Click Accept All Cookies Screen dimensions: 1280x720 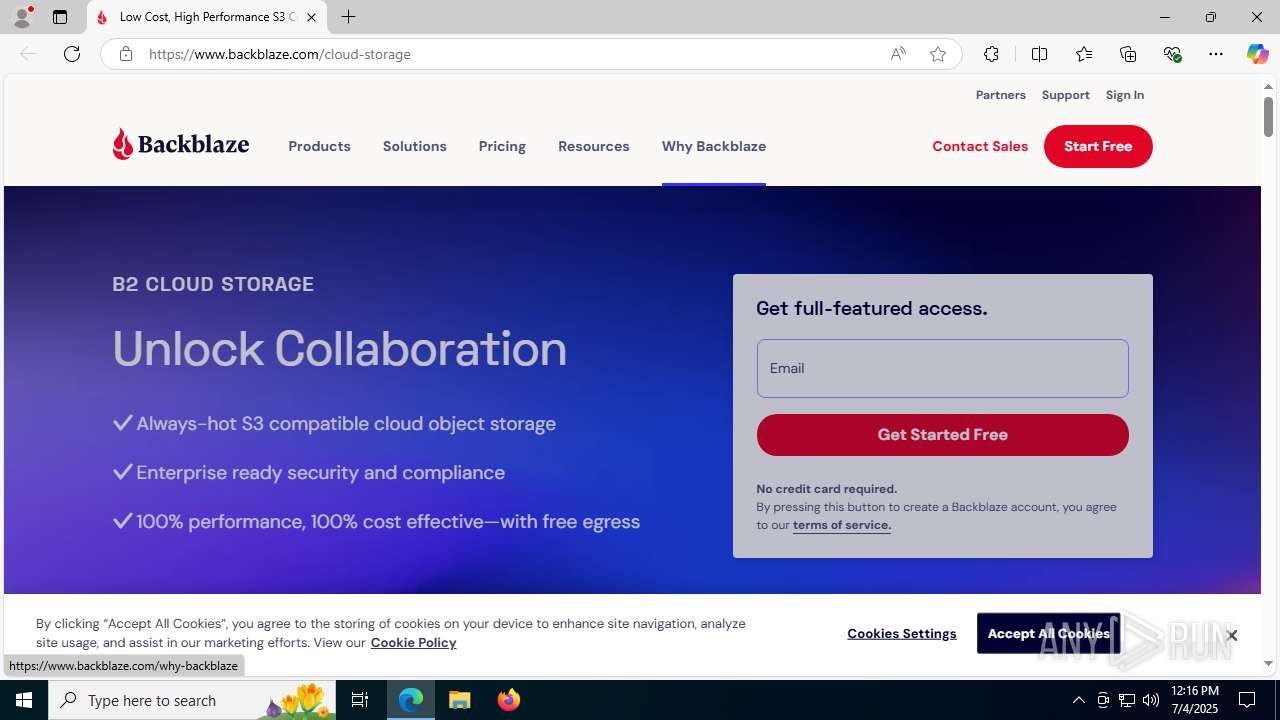(x=1048, y=634)
